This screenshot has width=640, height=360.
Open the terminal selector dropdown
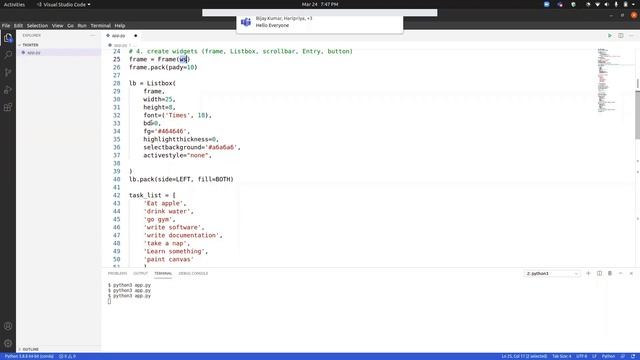pos(552,273)
